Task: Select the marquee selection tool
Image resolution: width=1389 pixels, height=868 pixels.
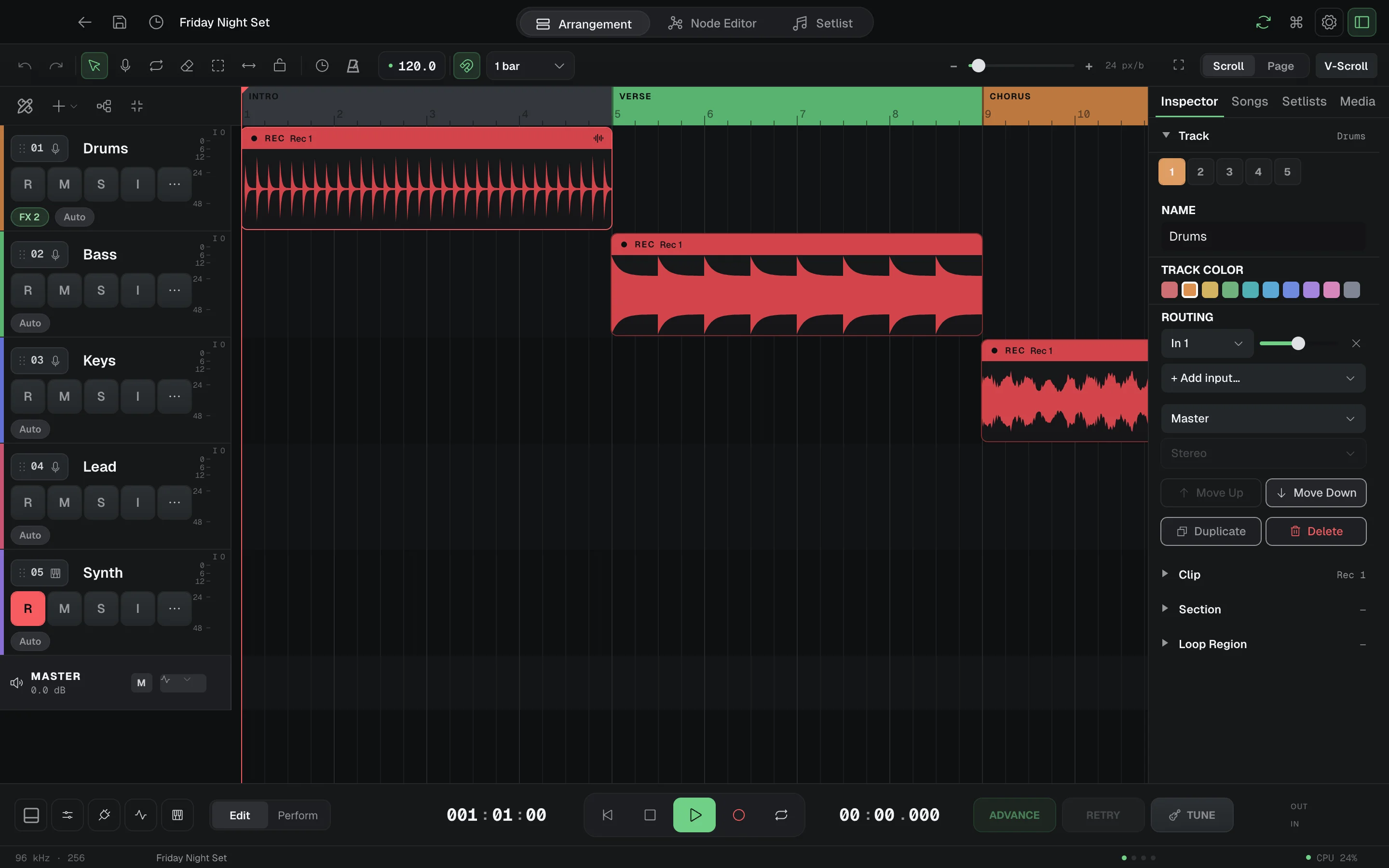Action: pyautogui.click(x=218, y=66)
